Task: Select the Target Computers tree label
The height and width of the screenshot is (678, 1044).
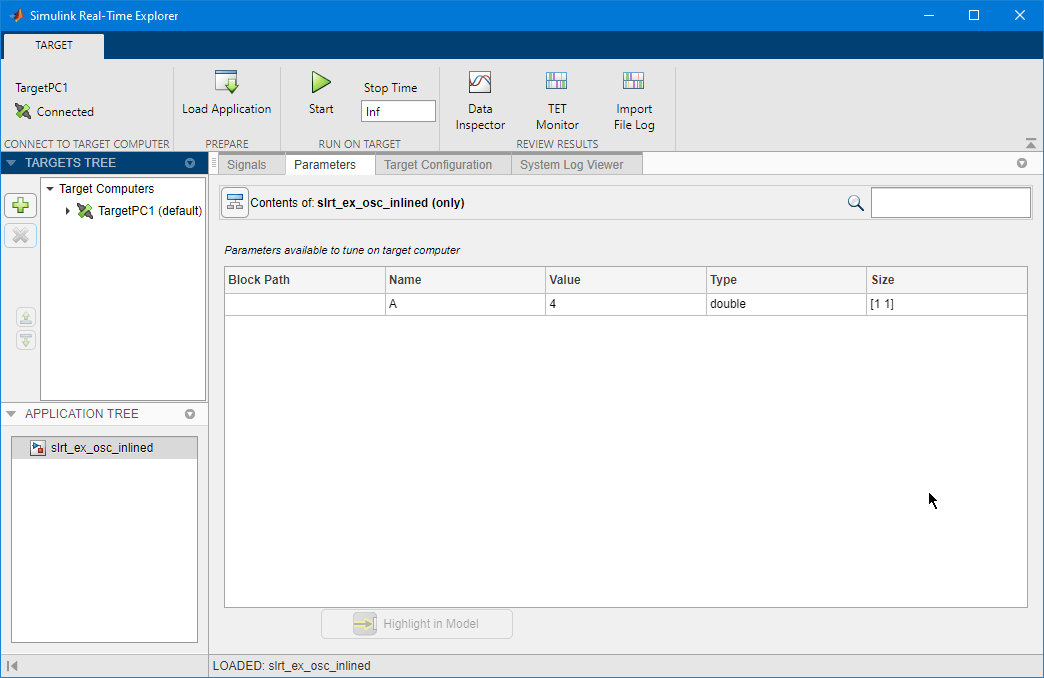Action: 107,188
